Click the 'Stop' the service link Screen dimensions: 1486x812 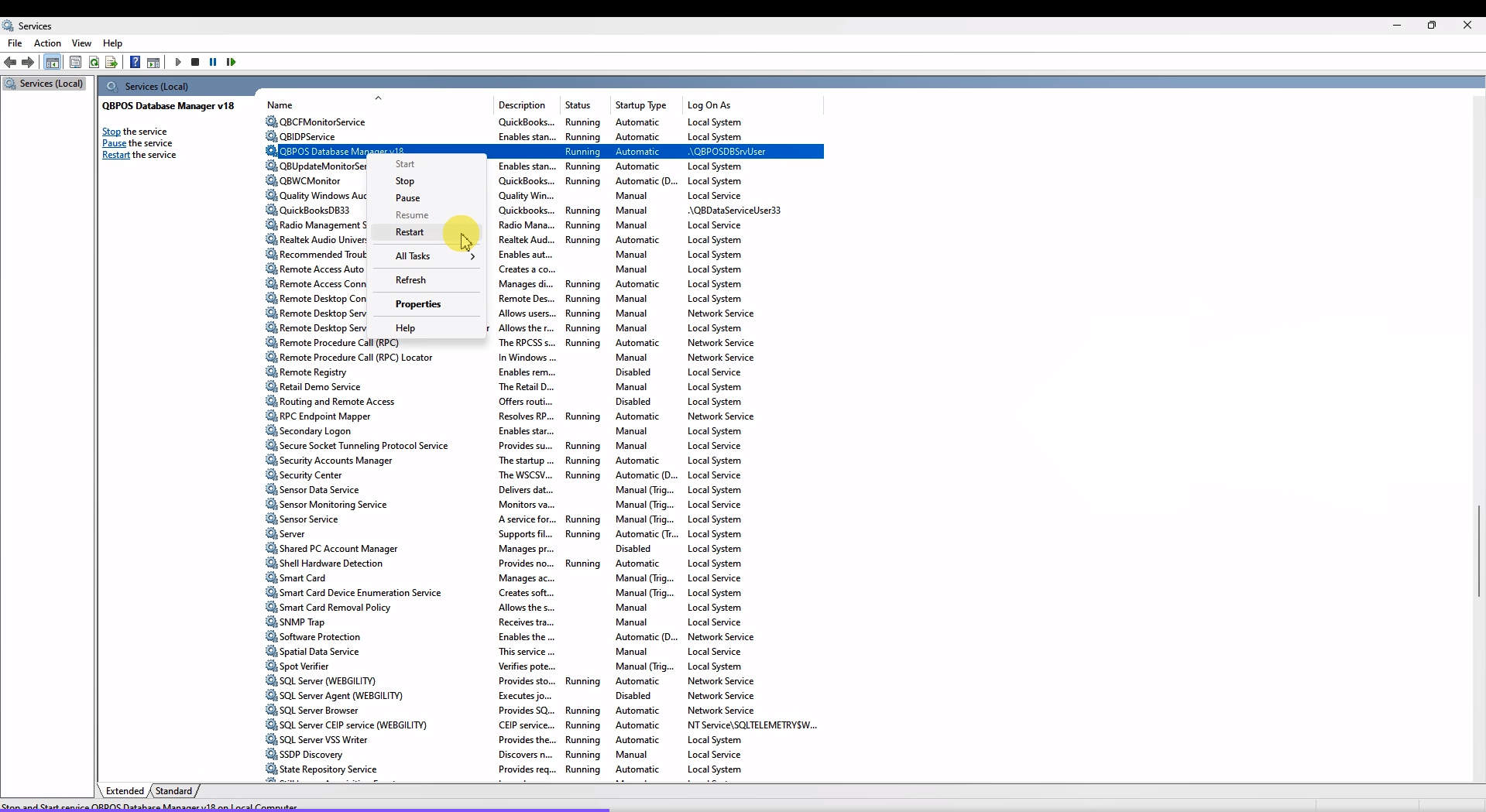112,132
